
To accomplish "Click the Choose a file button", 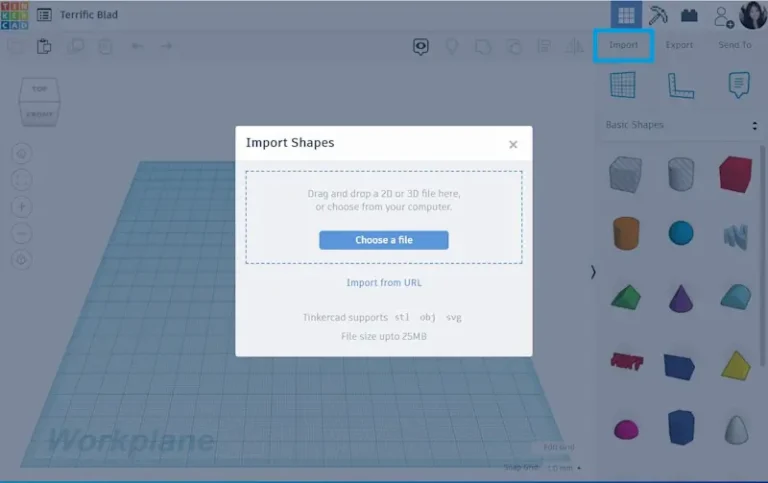I will pyautogui.click(x=384, y=240).
